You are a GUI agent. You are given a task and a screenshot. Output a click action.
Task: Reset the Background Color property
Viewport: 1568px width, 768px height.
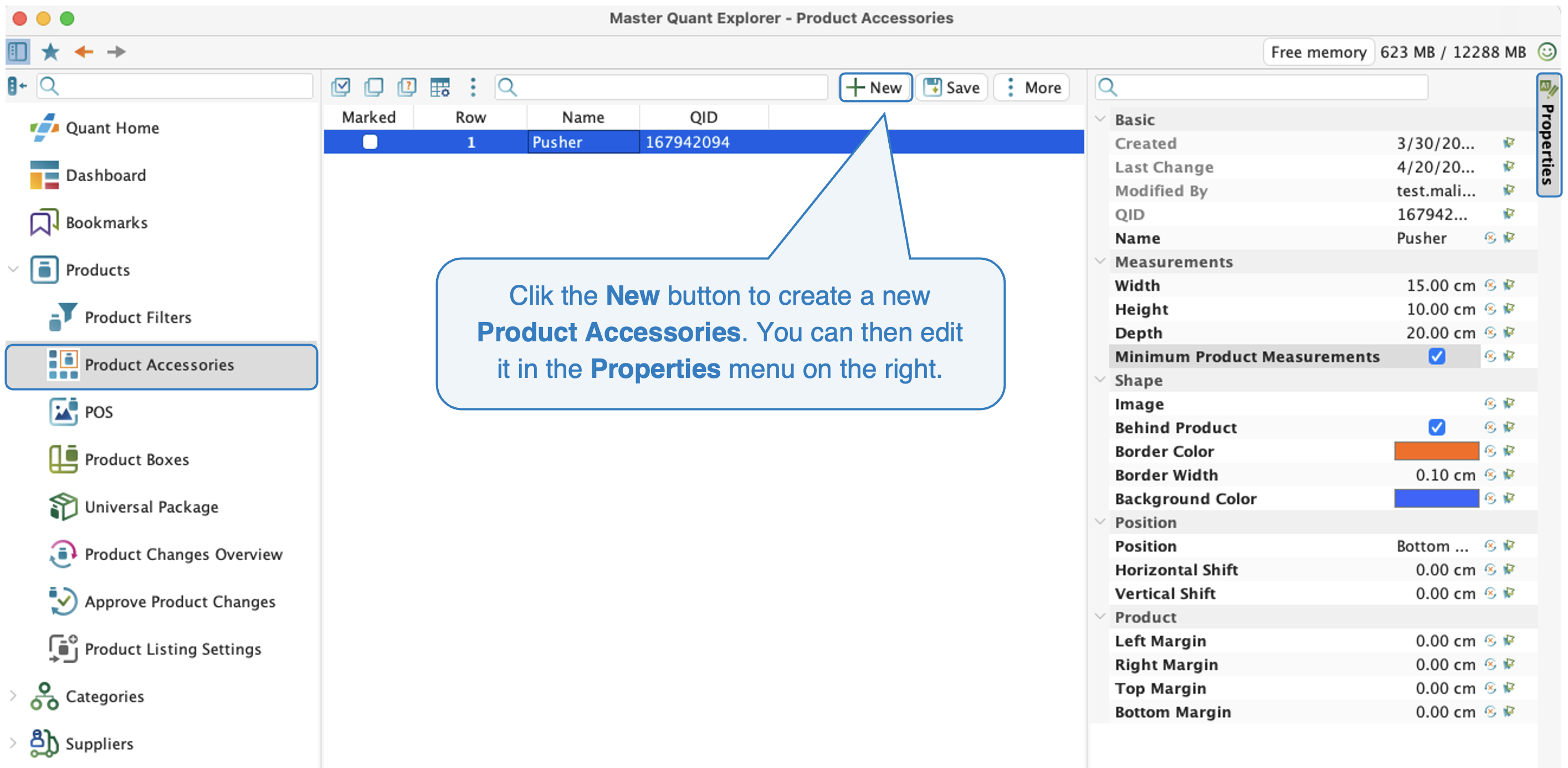tap(1490, 498)
